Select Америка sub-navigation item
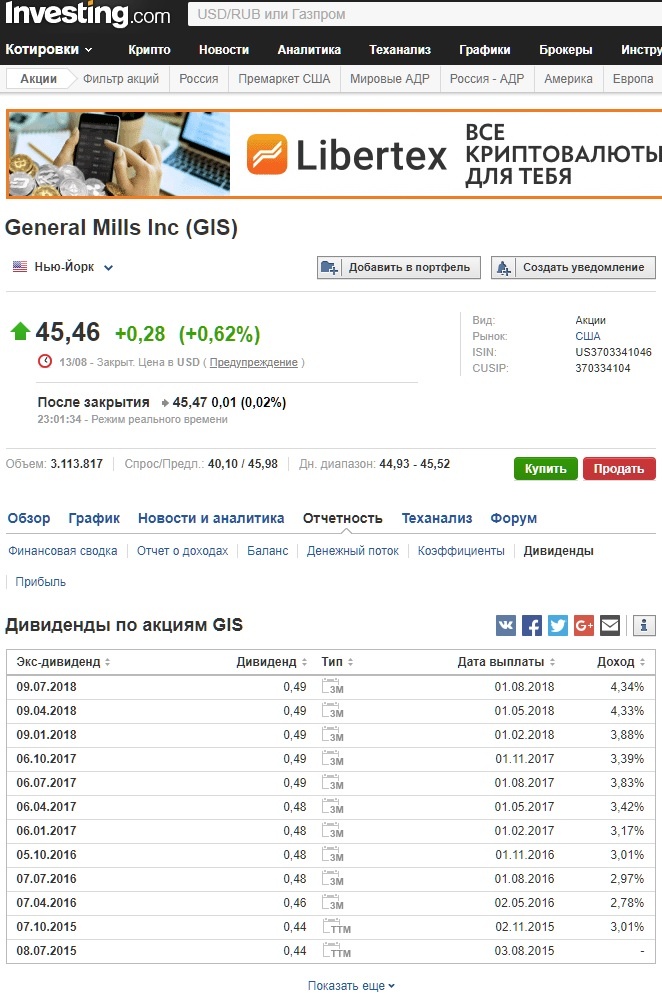The image size is (662, 993). 568,79
